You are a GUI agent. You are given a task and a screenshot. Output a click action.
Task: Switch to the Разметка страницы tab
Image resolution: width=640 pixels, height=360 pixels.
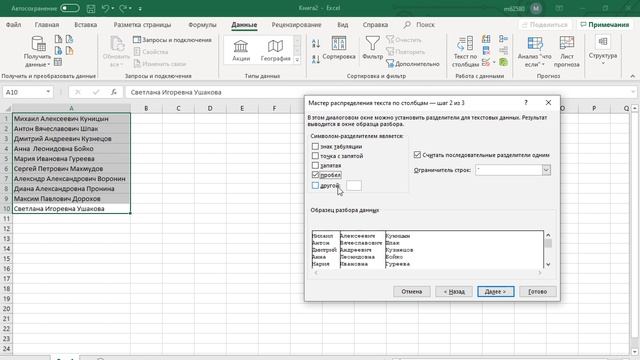click(142, 25)
